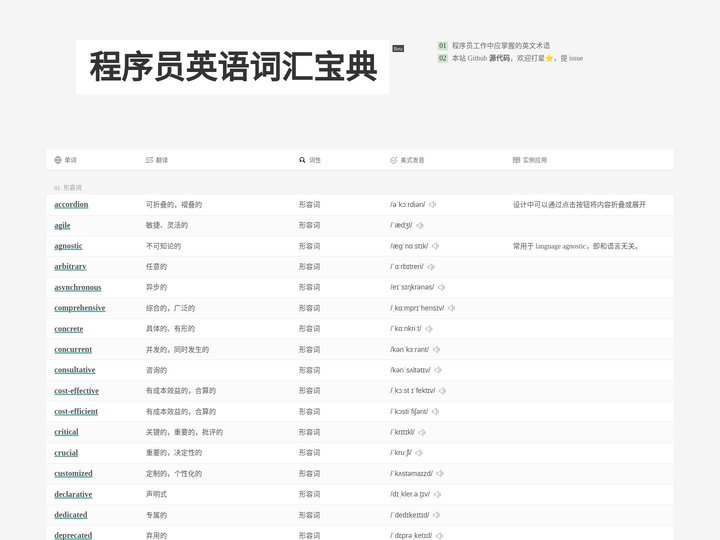This screenshot has width=720, height=540.
Task: Open the cost-effective word link
Action: 77,391
